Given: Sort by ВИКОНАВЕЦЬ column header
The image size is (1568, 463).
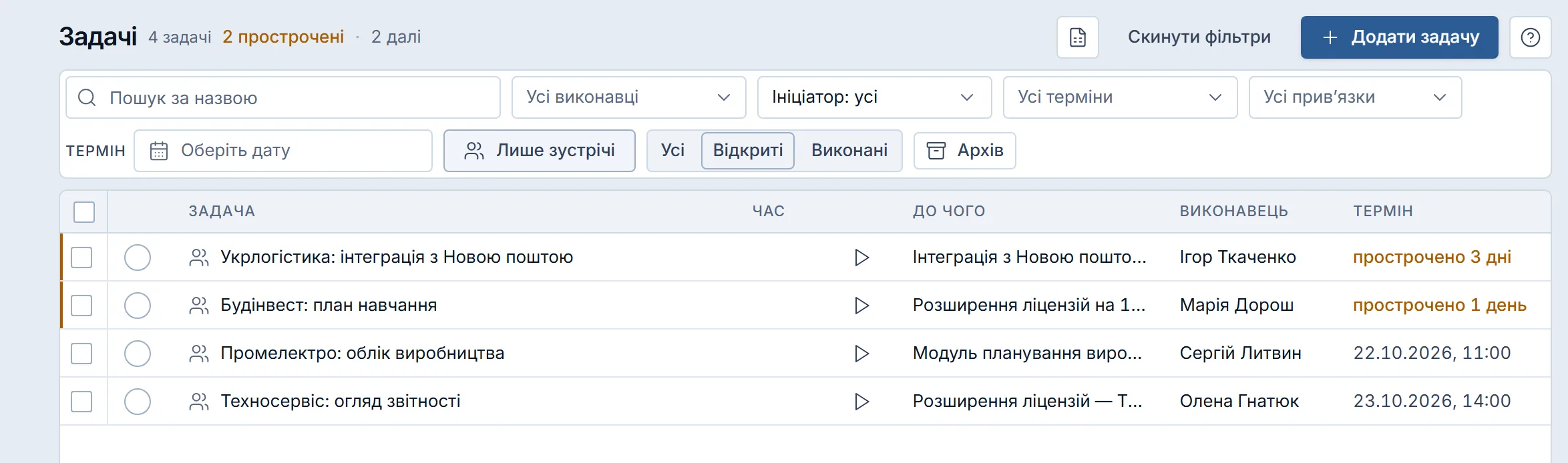Looking at the screenshot, I should pos(1234,211).
